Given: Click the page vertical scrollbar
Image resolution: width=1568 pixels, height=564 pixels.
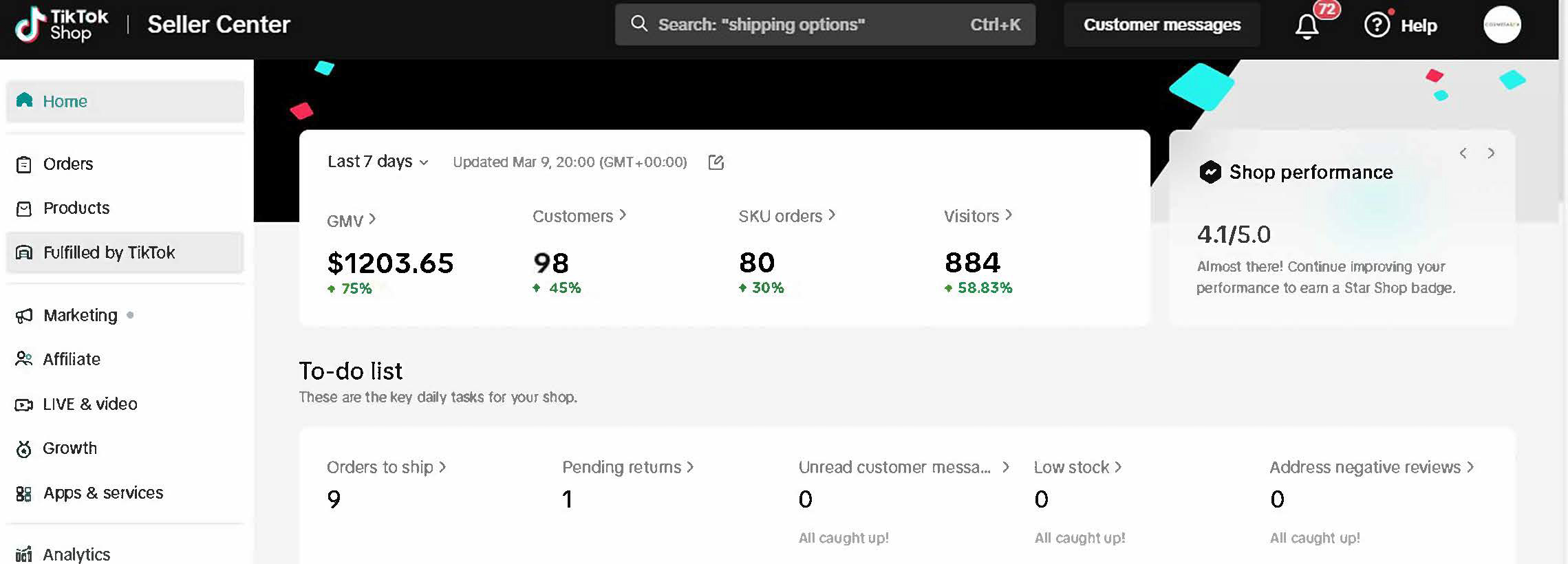Looking at the screenshot, I should point(1563,103).
